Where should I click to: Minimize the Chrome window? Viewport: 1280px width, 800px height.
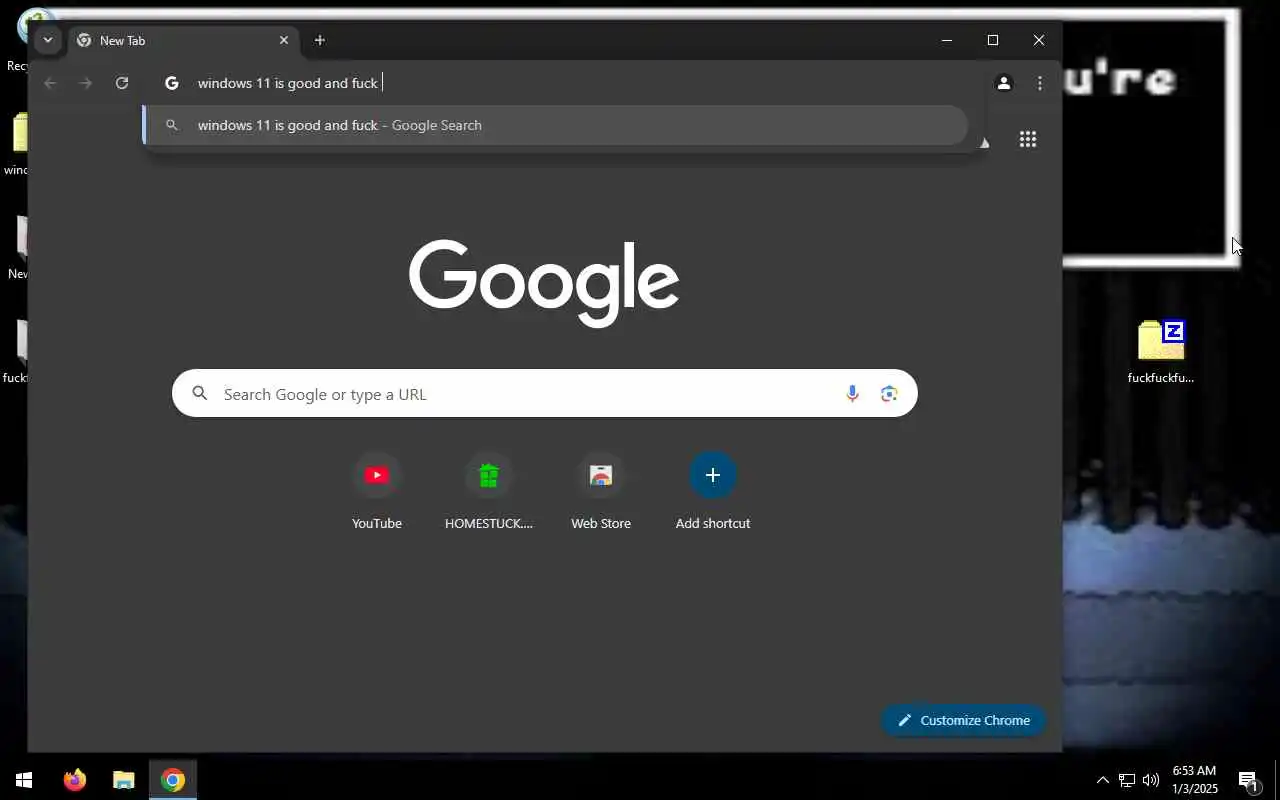pos(947,40)
